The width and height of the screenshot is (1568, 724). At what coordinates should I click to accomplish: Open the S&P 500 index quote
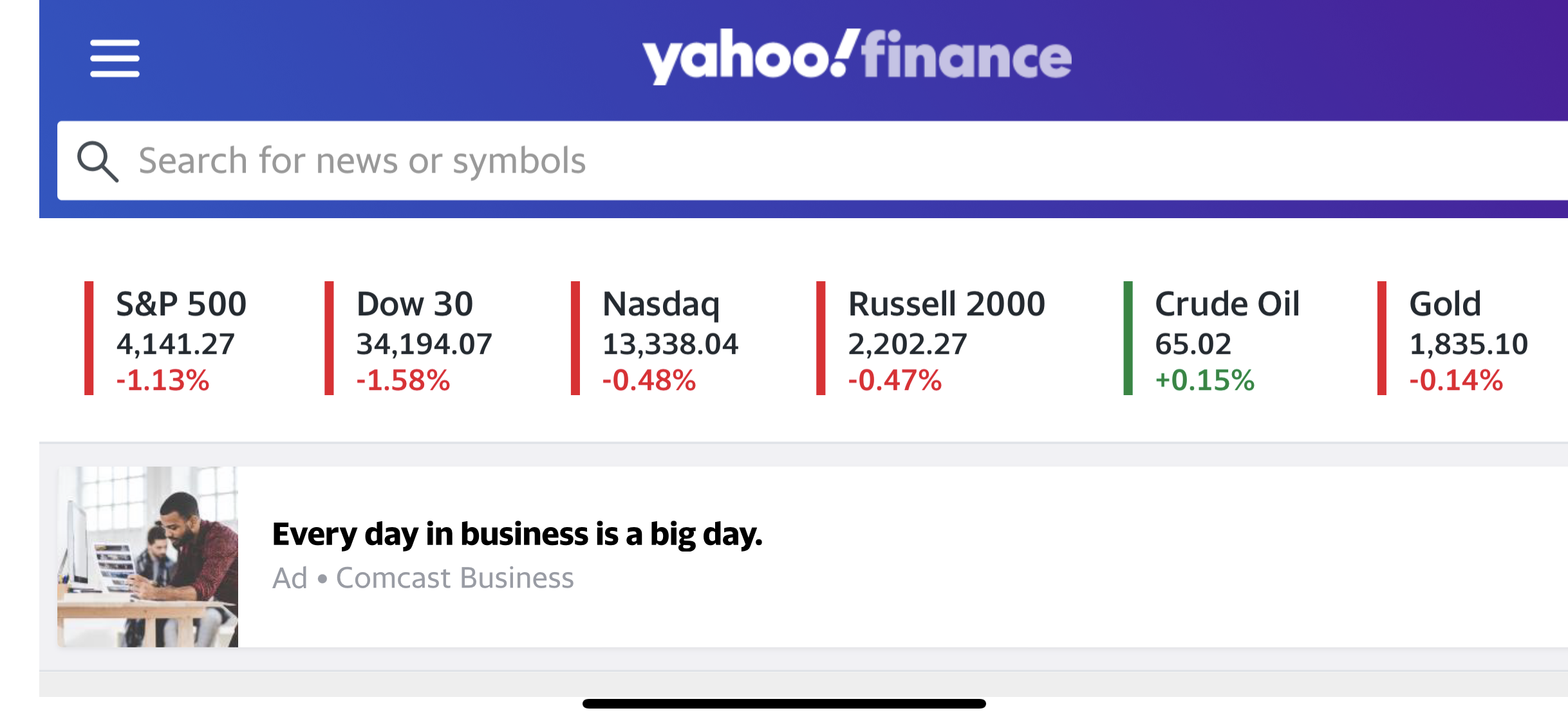tap(181, 304)
